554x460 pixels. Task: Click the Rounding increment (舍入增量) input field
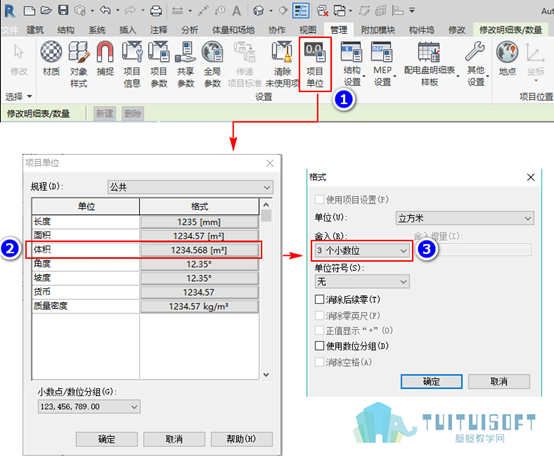click(474, 250)
